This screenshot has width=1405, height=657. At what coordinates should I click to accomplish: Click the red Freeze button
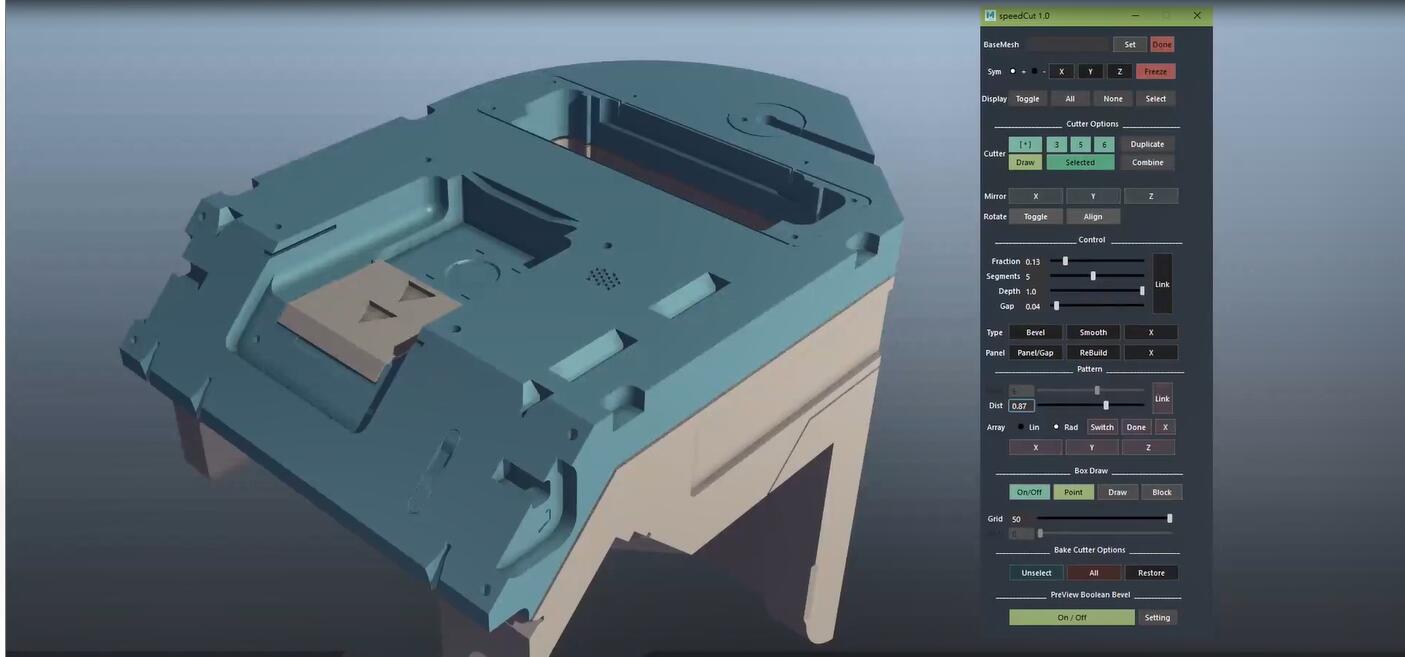(x=1155, y=71)
